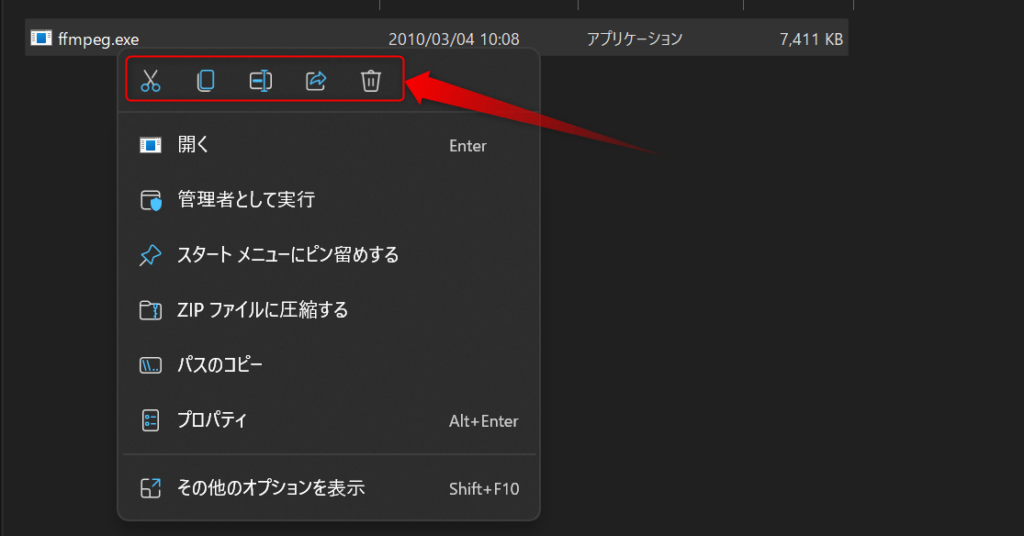Image resolution: width=1024 pixels, height=536 pixels.
Task: Choose 管理者として実行 from the menu
Action: [329, 200]
